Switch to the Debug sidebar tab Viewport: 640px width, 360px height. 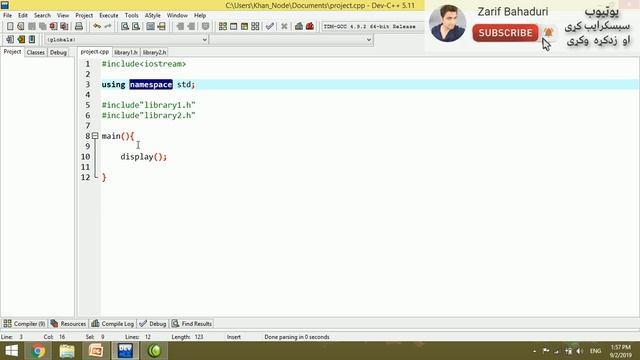[x=58, y=52]
